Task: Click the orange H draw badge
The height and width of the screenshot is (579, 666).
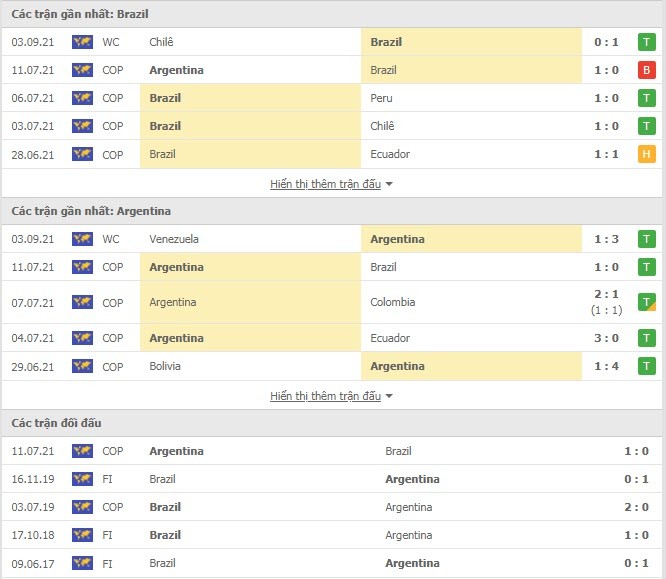Action: [x=646, y=154]
